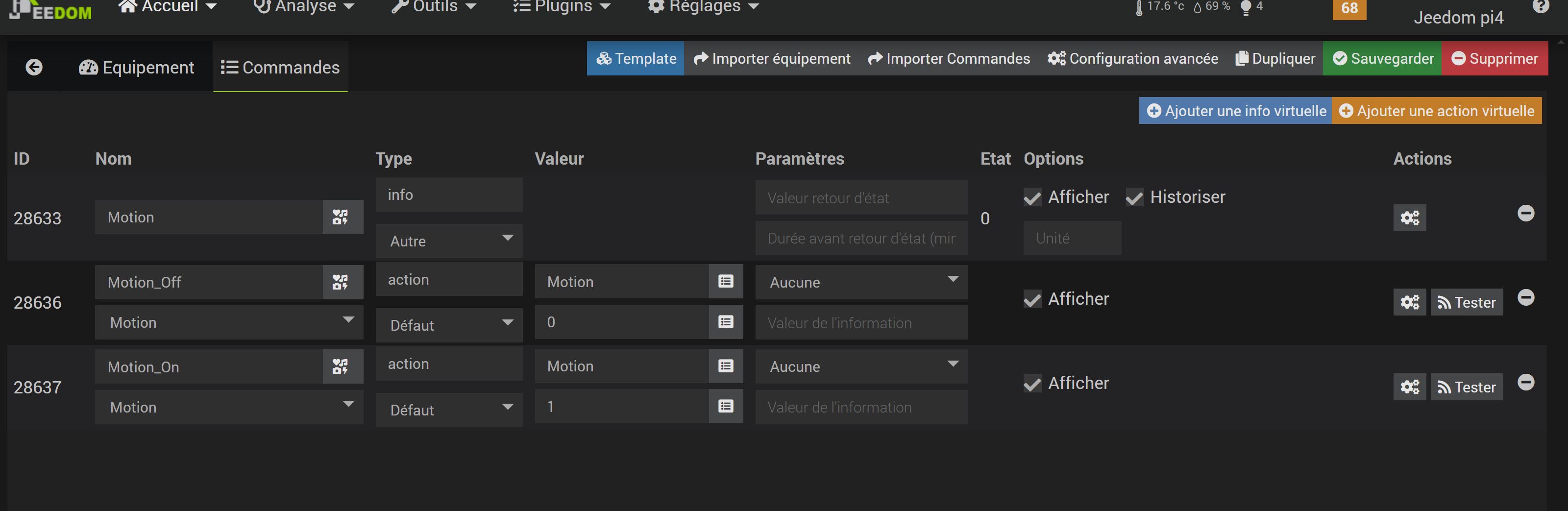Click the Unité input field
Screen dimensions: 1568x511
[x=1071, y=239]
